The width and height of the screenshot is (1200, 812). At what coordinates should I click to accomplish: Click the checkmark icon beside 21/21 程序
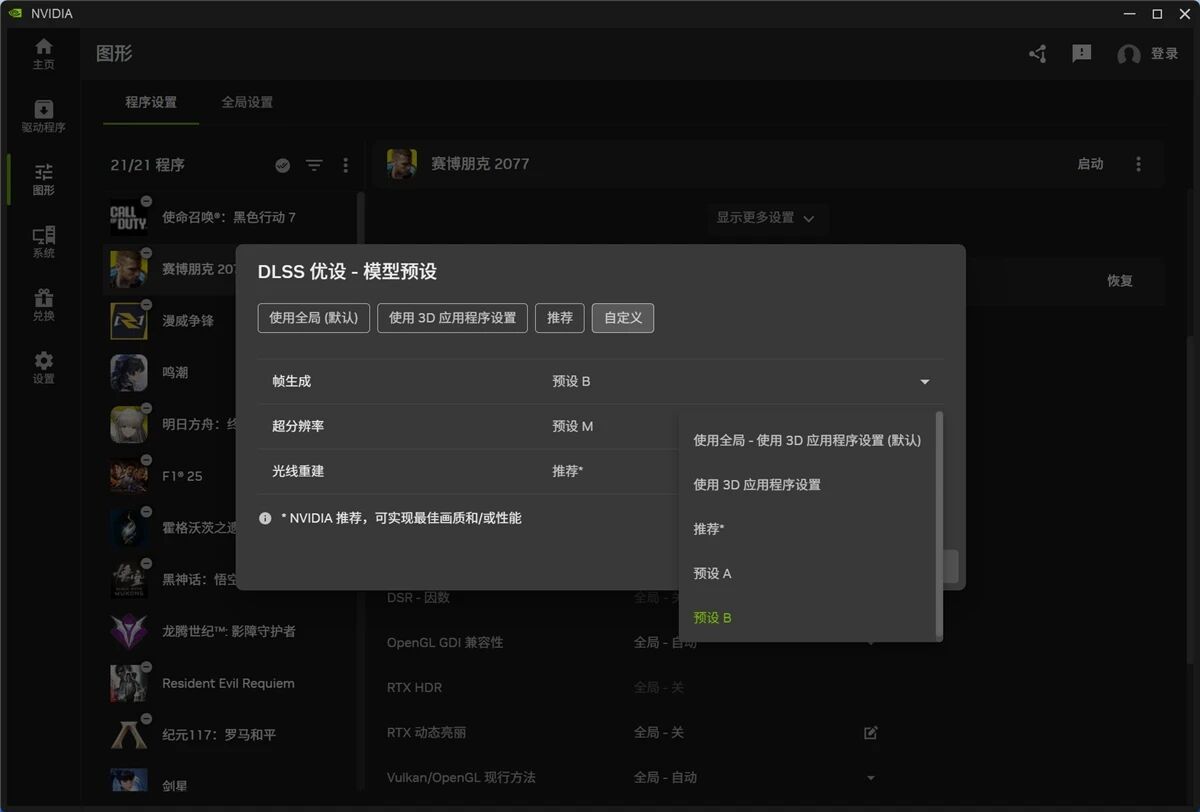(282, 165)
